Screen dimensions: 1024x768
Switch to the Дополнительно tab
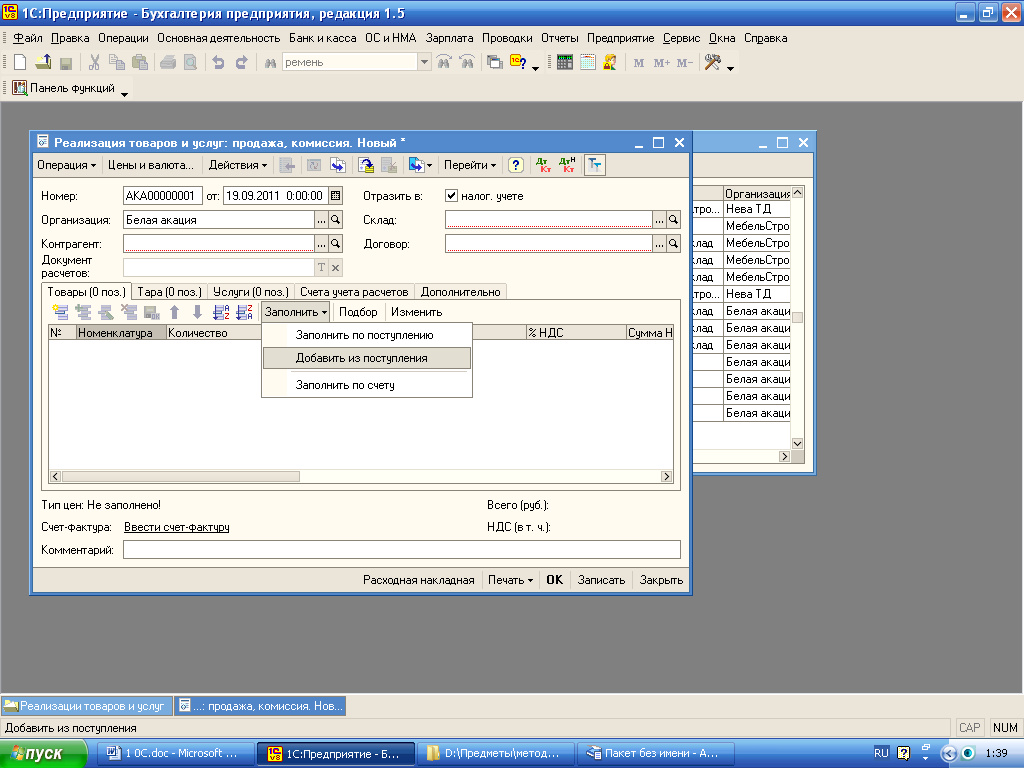pyautogui.click(x=460, y=292)
